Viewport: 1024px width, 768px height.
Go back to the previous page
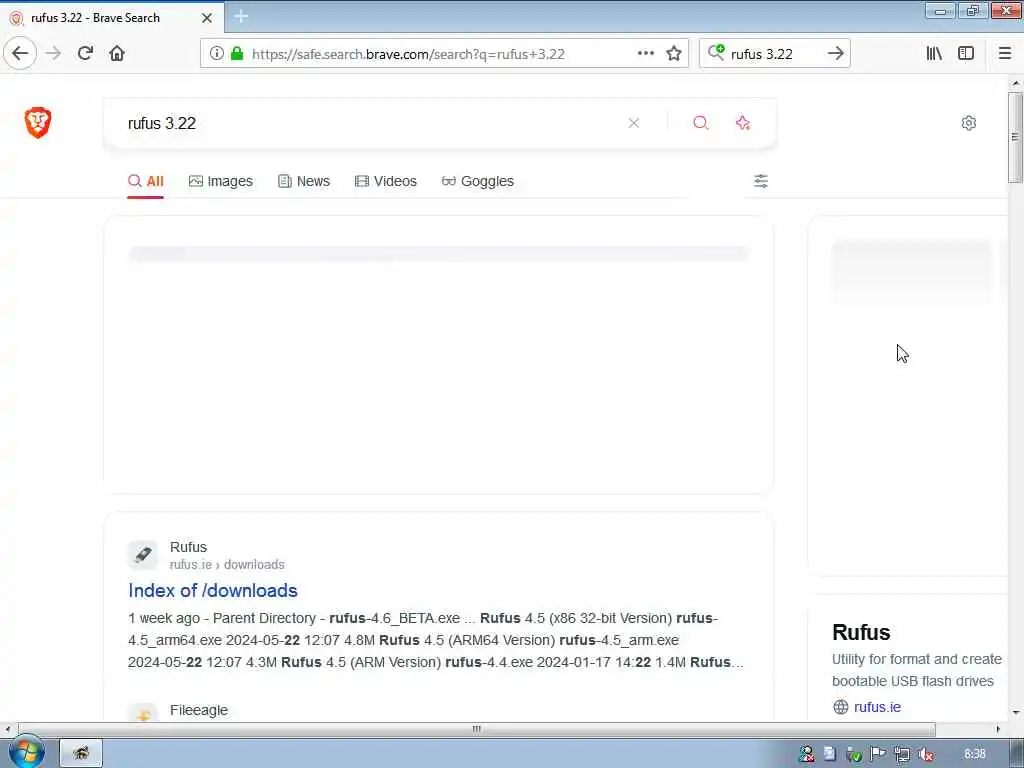(20, 54)
